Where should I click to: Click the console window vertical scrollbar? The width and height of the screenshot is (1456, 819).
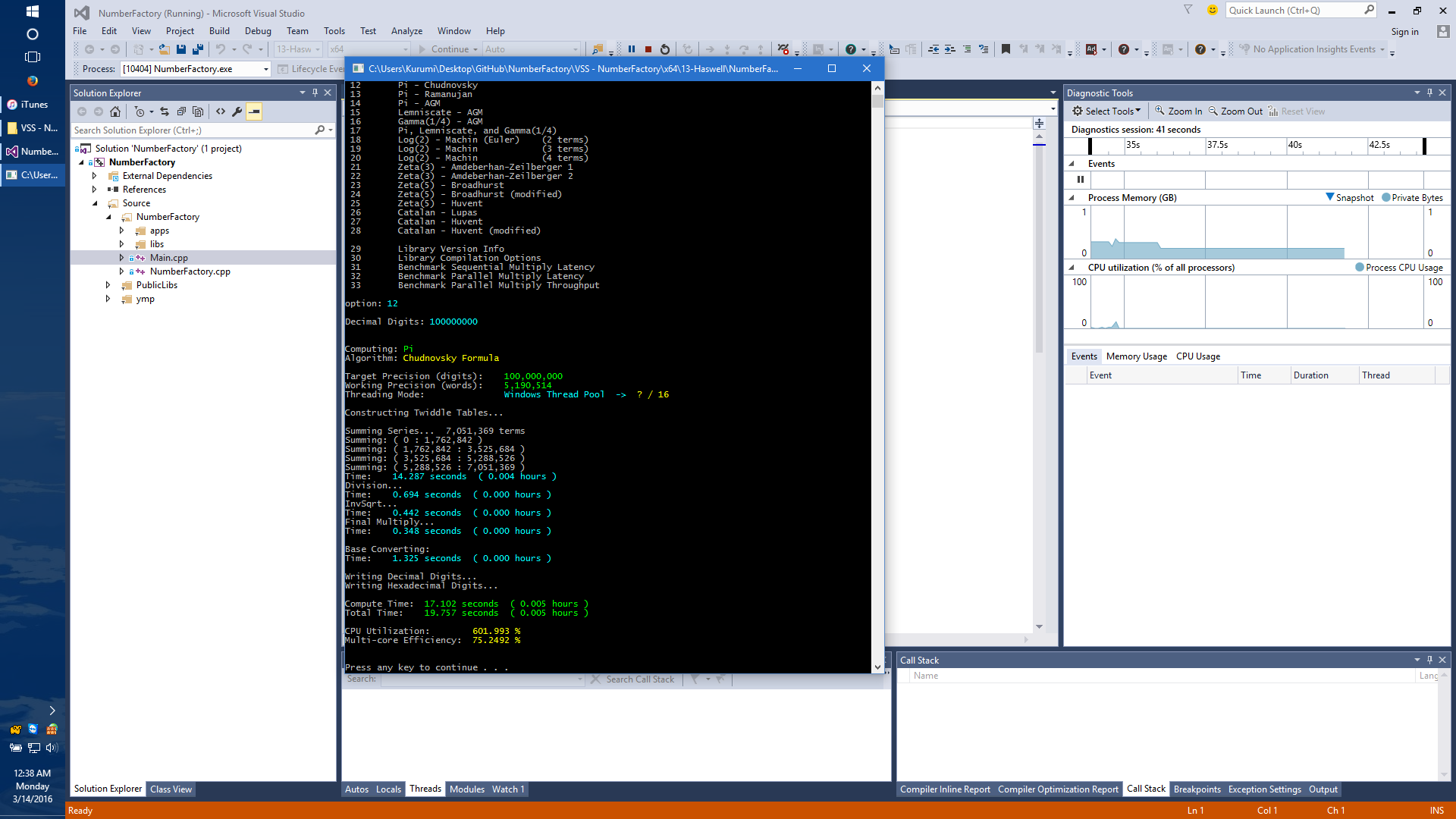[877, 376]
